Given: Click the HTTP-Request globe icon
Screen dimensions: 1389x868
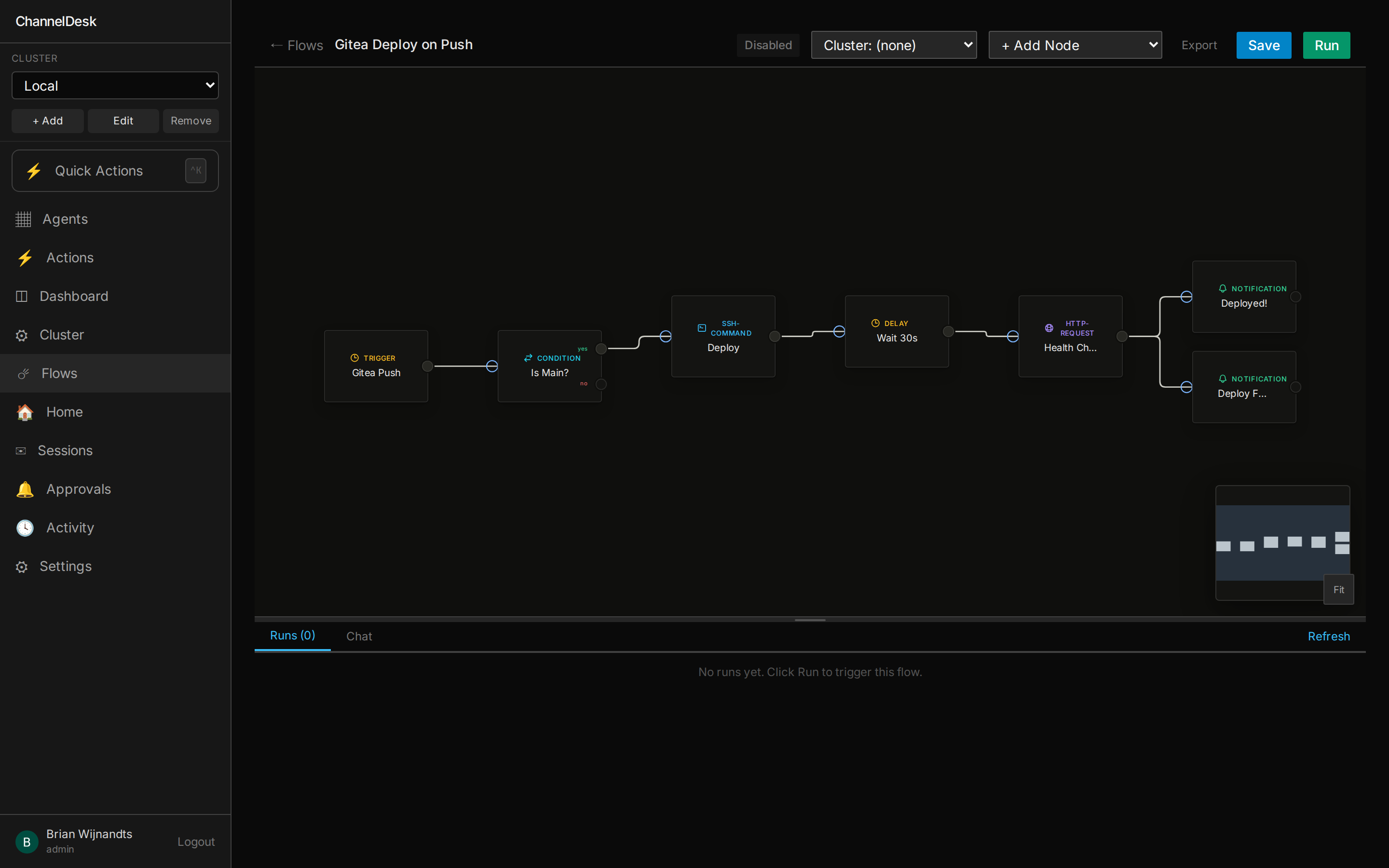Looking at the screenshot, I should pos(1049,328).
